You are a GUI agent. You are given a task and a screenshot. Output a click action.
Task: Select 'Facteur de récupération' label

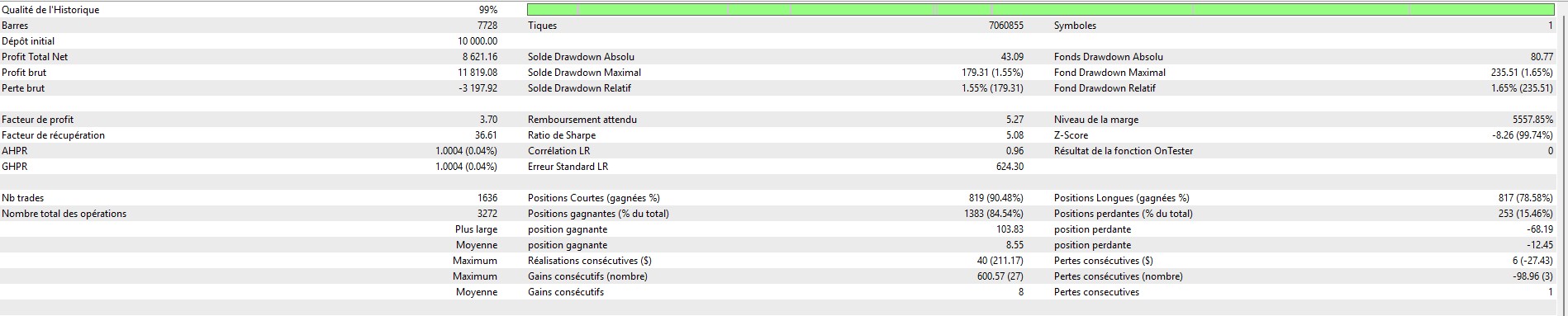pos(53,135)
